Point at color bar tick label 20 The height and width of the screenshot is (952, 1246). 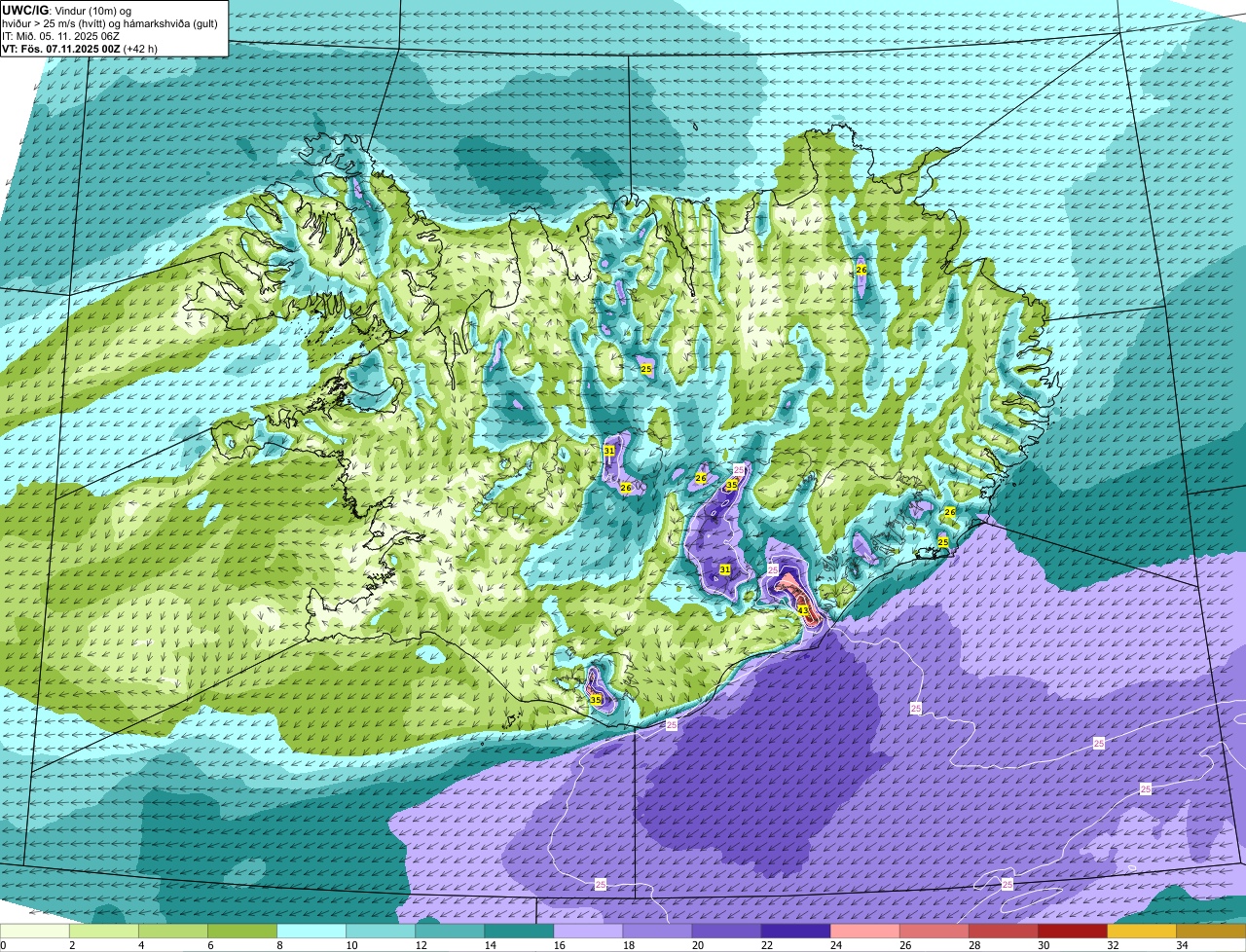tap(696, 945)
